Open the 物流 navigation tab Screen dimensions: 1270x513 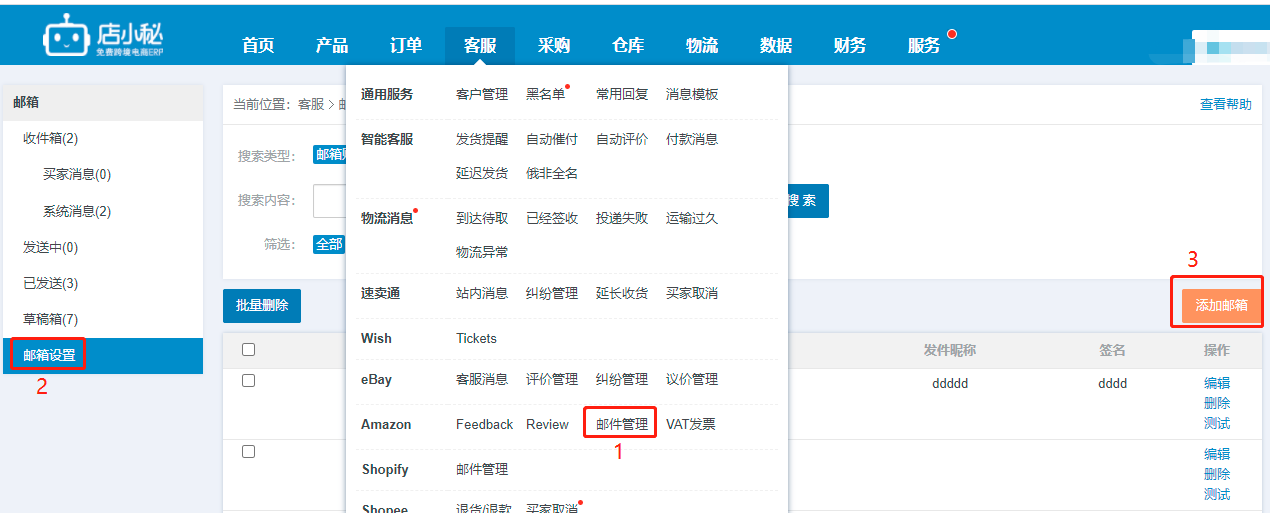(x=702, y=45)
